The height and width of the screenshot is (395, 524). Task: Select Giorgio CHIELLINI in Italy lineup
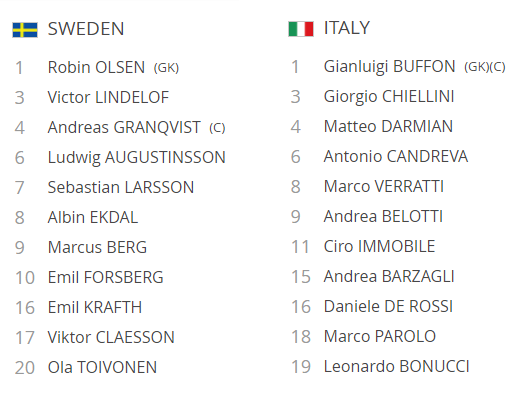(389, 96)
